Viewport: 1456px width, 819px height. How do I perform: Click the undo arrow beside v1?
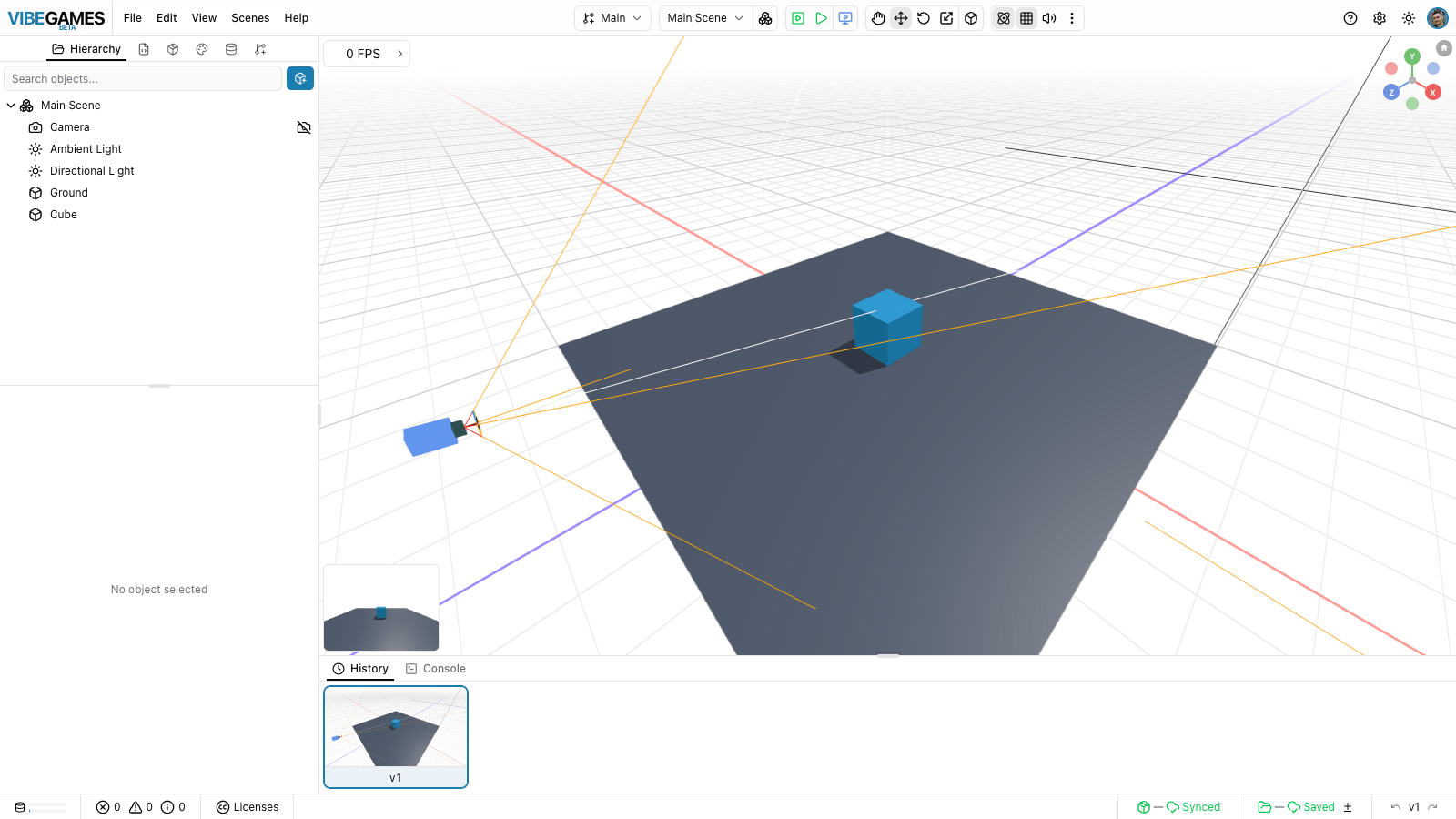point(1395,807)
